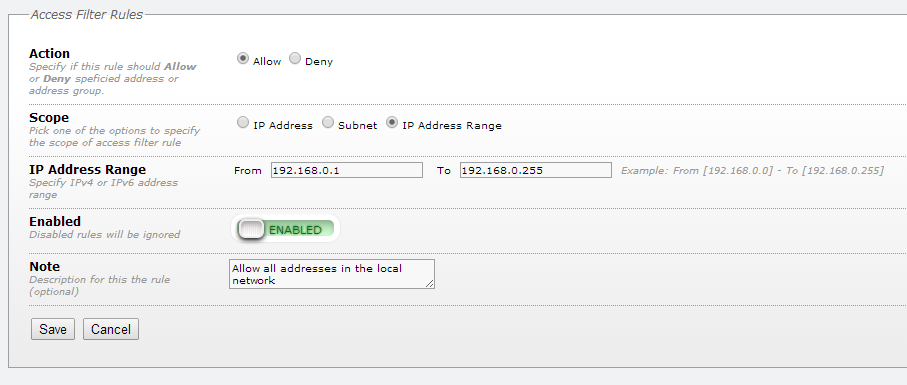Click the "Allow" label text
907x385 pixels.
pyautogui.click(x=267, y=62)
